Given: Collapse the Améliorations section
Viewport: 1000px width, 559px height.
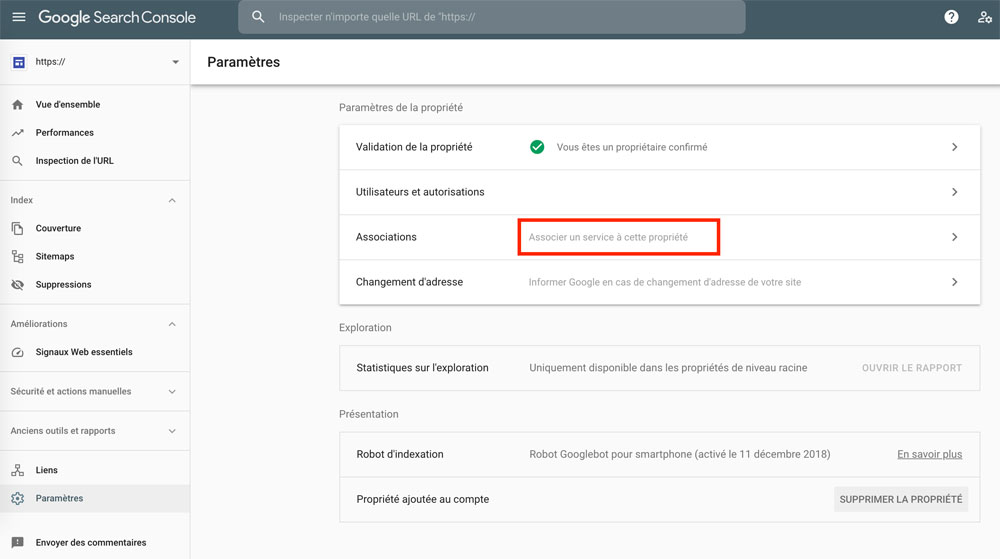Looking at the screenshot, I should point(172,324).
